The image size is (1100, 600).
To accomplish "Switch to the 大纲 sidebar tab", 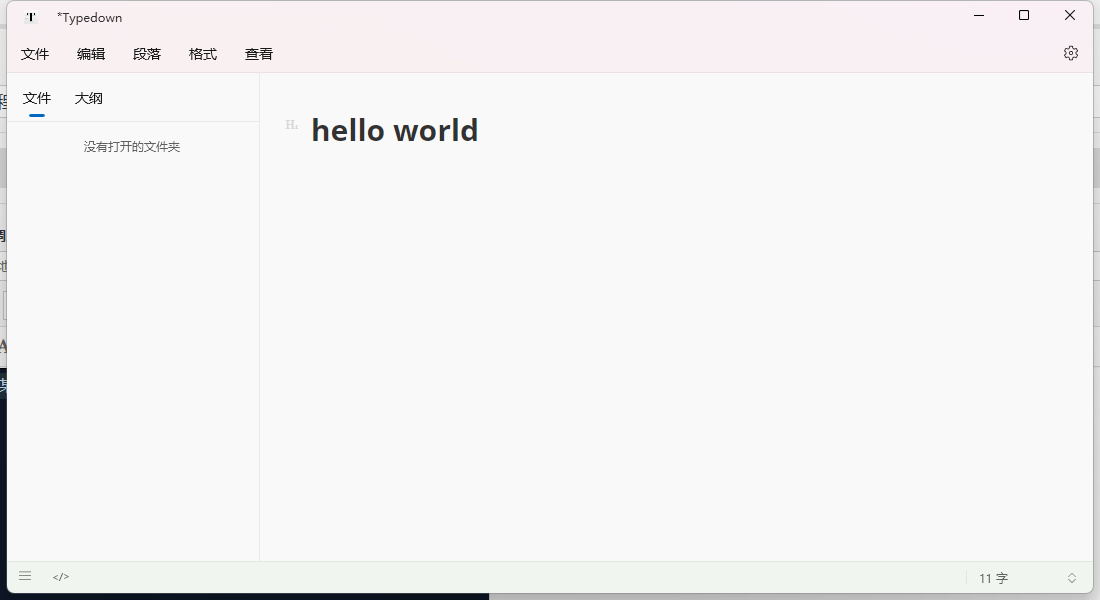I will (88, 98).
